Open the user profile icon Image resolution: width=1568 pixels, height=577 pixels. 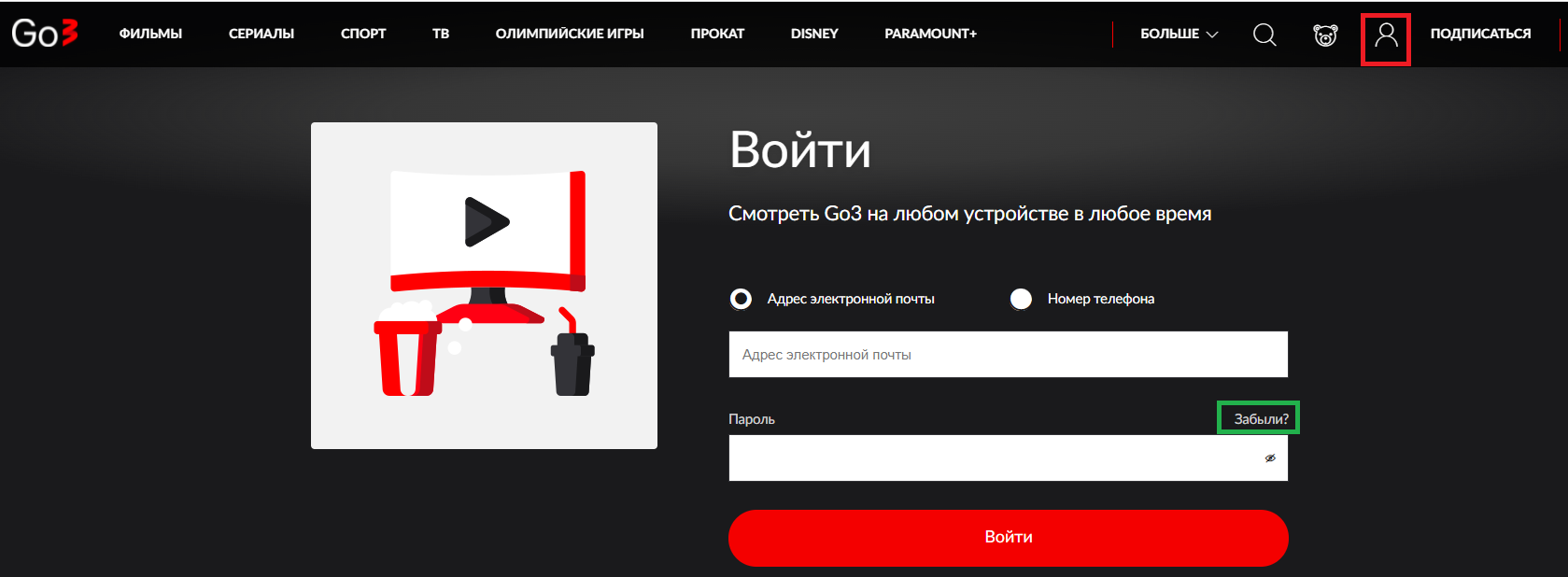coord(1386,35)
